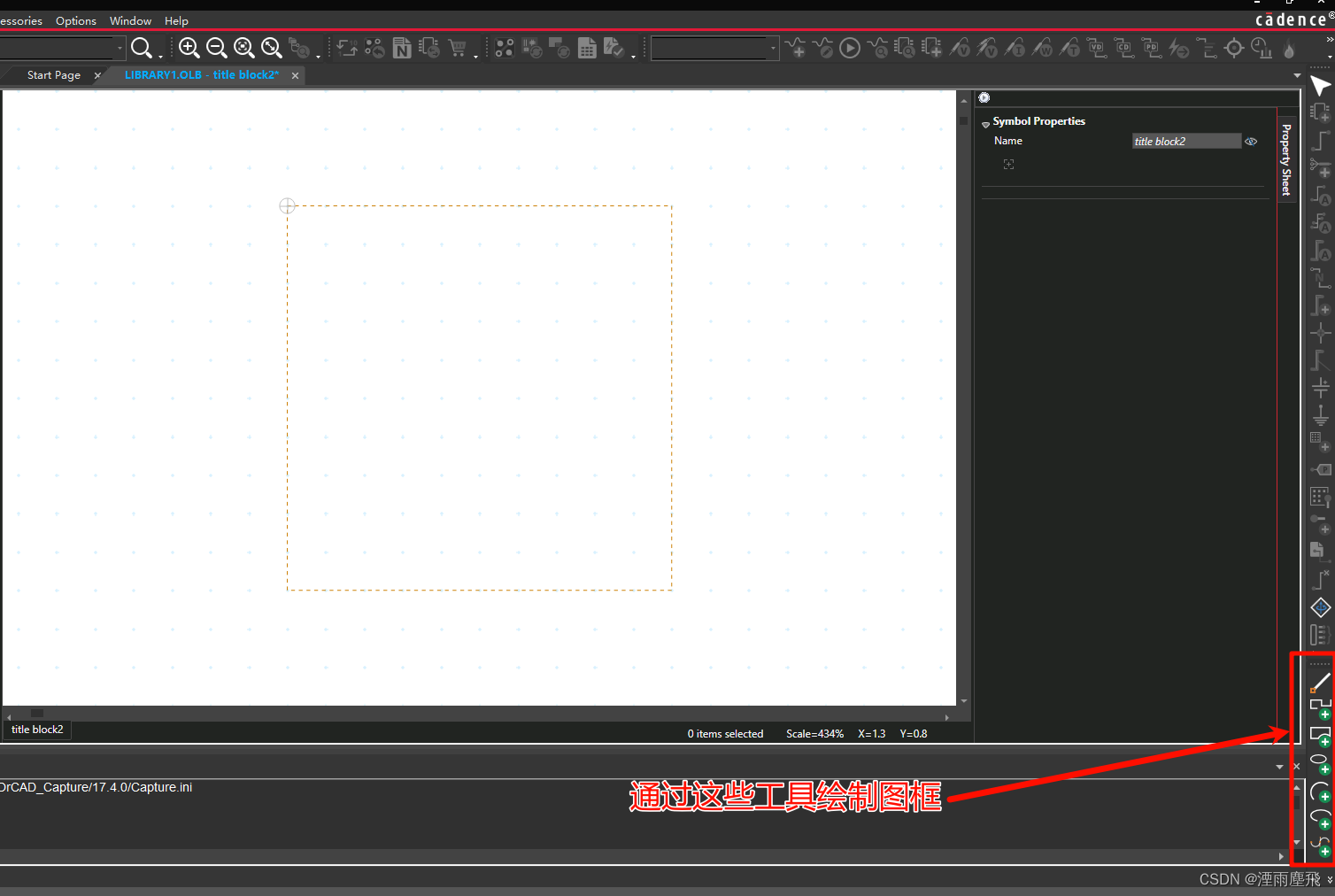This screenshot has height=896, width=1335.
Task: Close the LIBRARY1.OLB title block2 tab
Action: coord(295,76)
